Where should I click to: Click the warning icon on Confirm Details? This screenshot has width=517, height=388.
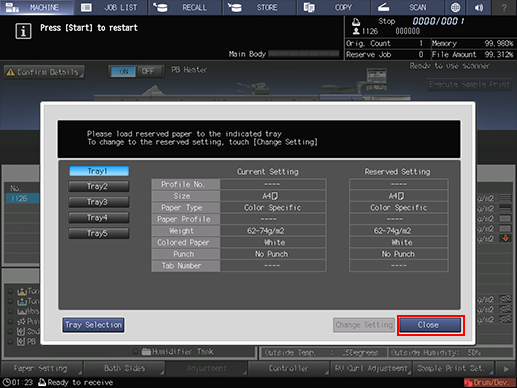pos(11,72)
